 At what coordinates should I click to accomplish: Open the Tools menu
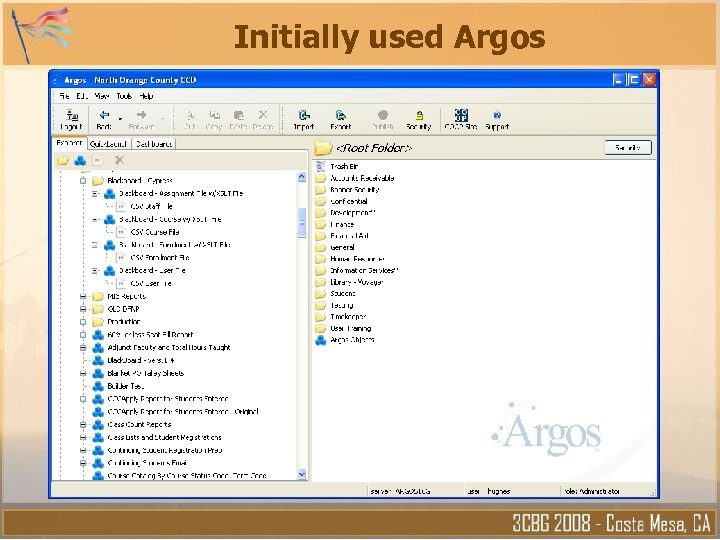coord(124,96)
